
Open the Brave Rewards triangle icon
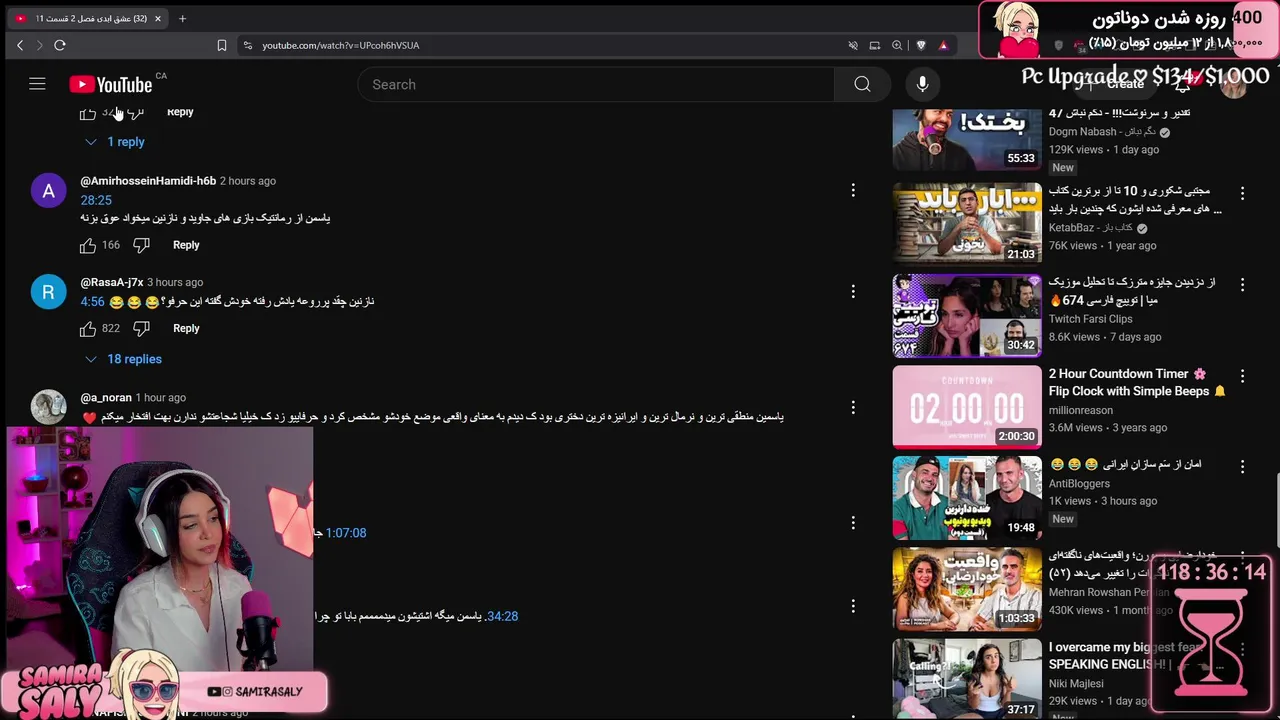[x=943, y=45]
